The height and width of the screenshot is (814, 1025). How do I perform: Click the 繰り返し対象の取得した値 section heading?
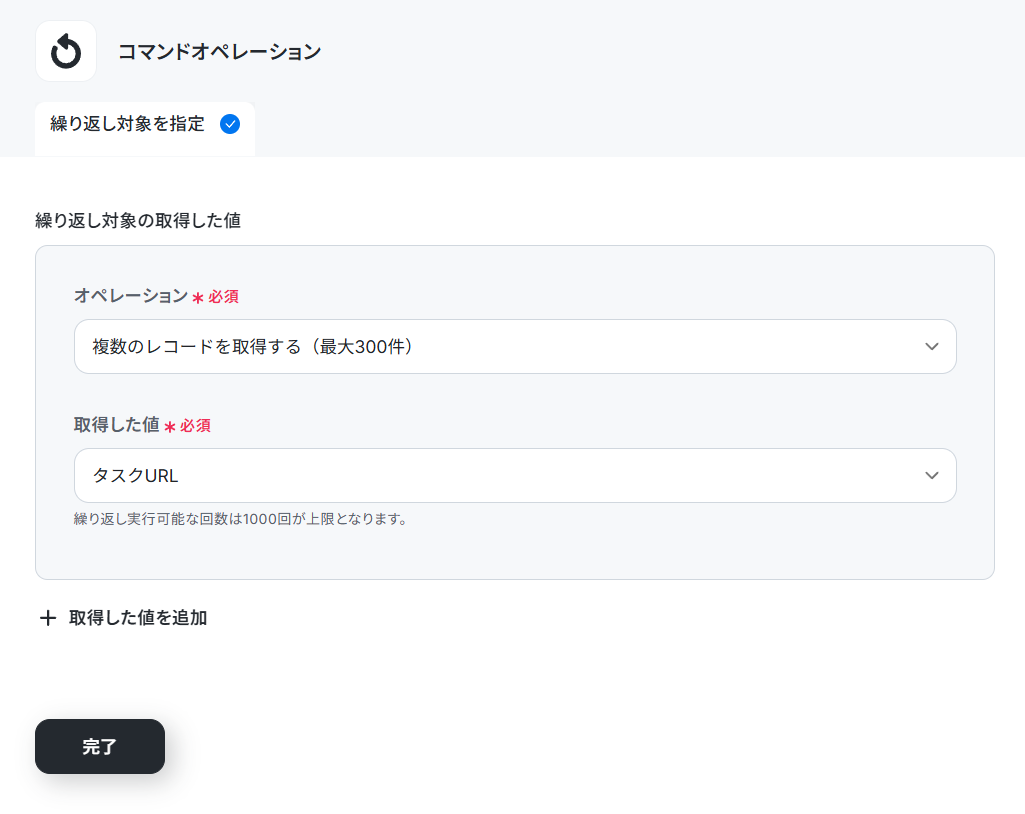click(x=138, y=221)
